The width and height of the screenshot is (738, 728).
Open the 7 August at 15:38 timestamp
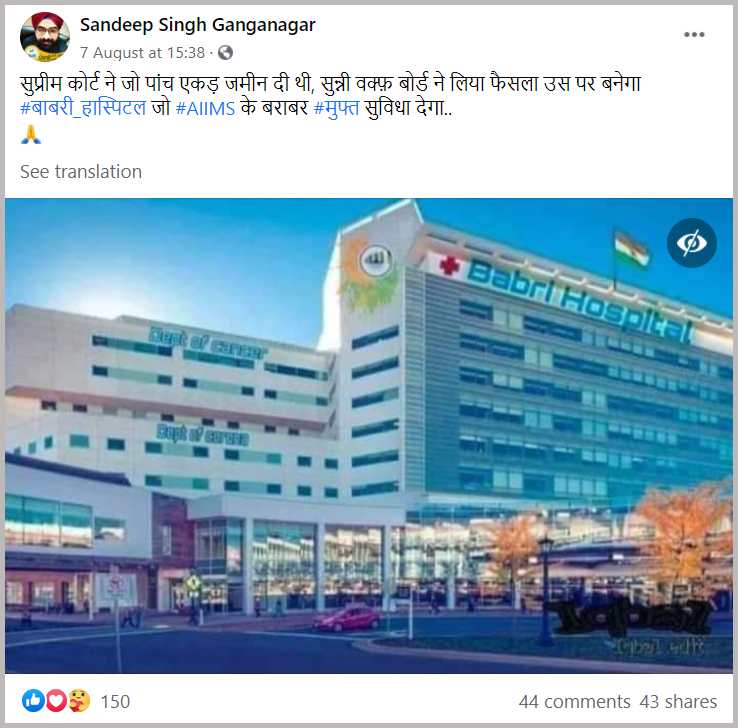click(143, 53)
